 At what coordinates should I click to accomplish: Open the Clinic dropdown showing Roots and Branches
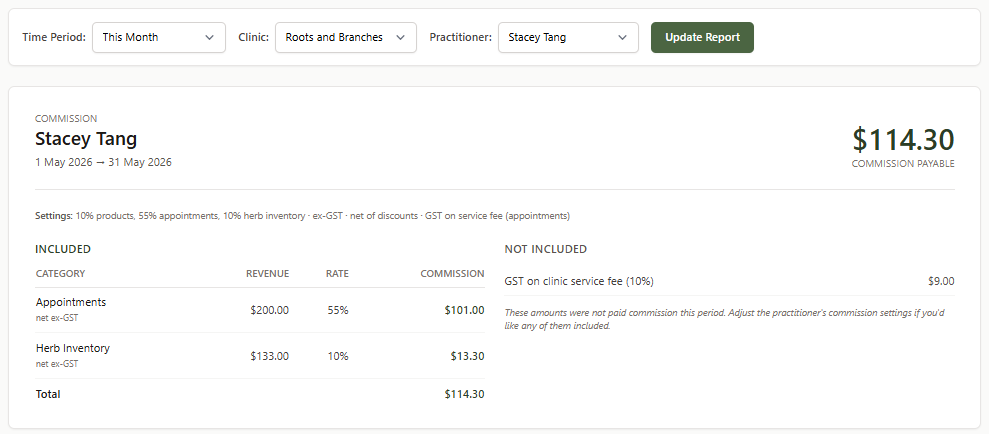[x=346, y=37]
